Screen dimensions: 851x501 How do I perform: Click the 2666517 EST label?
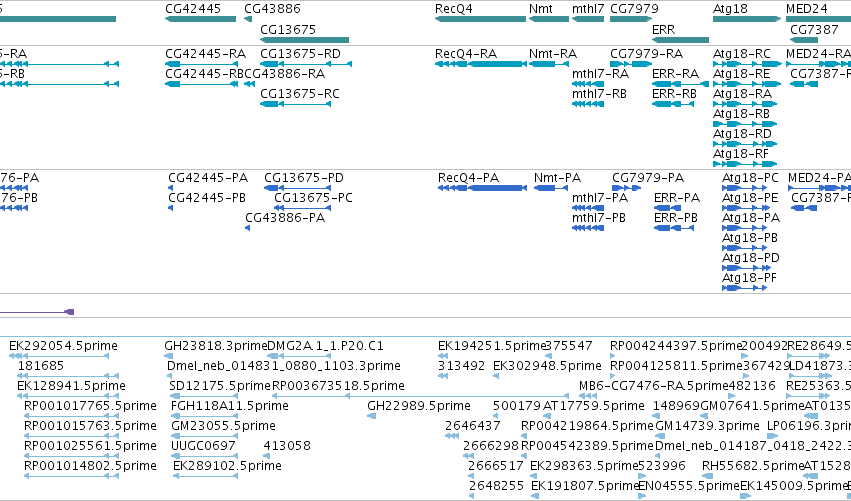pyautogui.click(x=496, y=466)
